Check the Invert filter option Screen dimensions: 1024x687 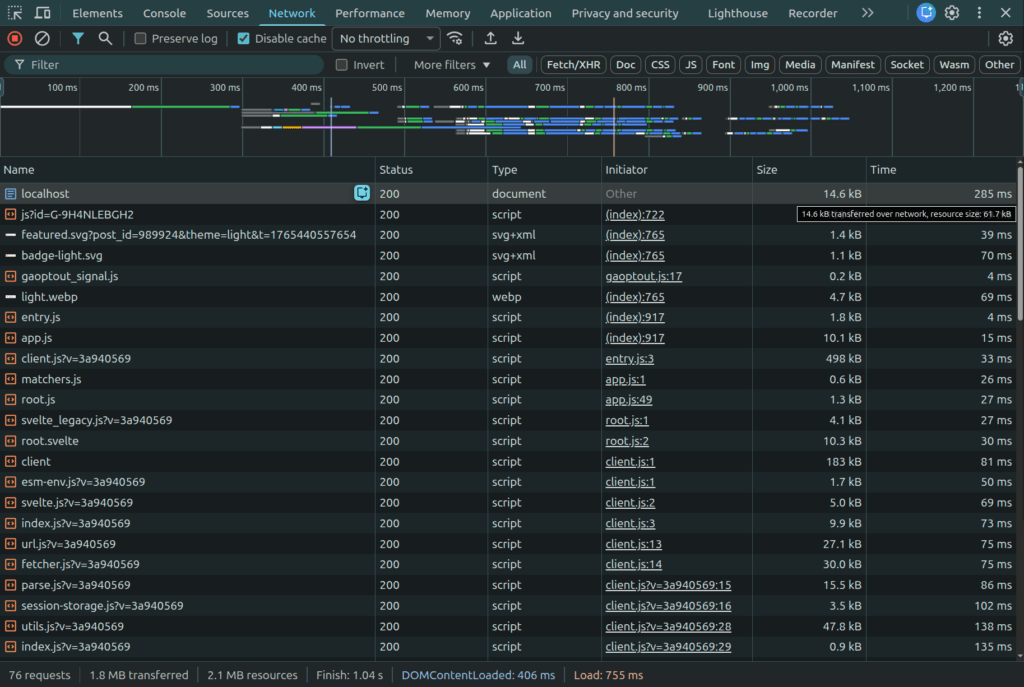[x=341, y=64]
